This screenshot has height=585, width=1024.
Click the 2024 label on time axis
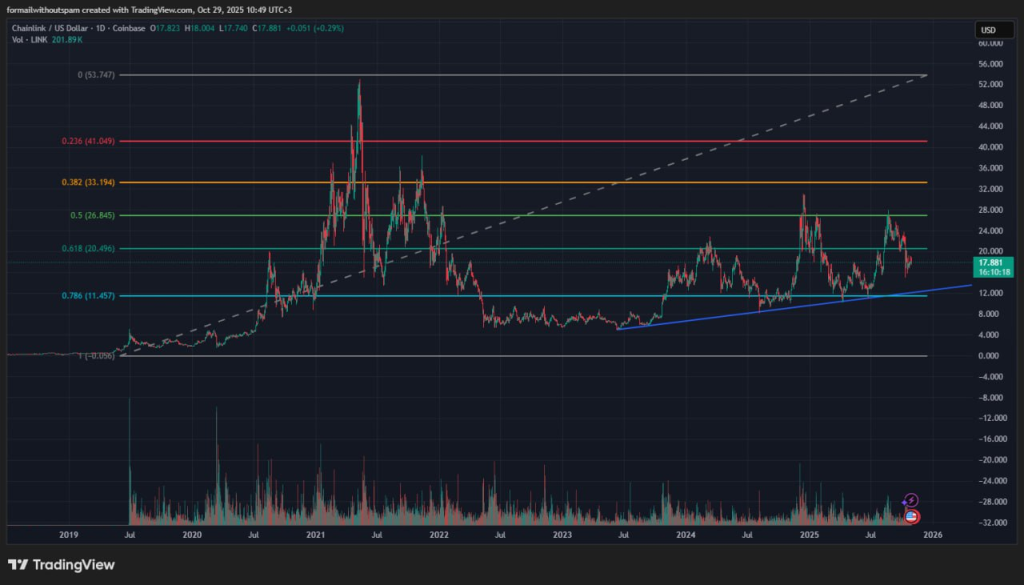point(685,536)
